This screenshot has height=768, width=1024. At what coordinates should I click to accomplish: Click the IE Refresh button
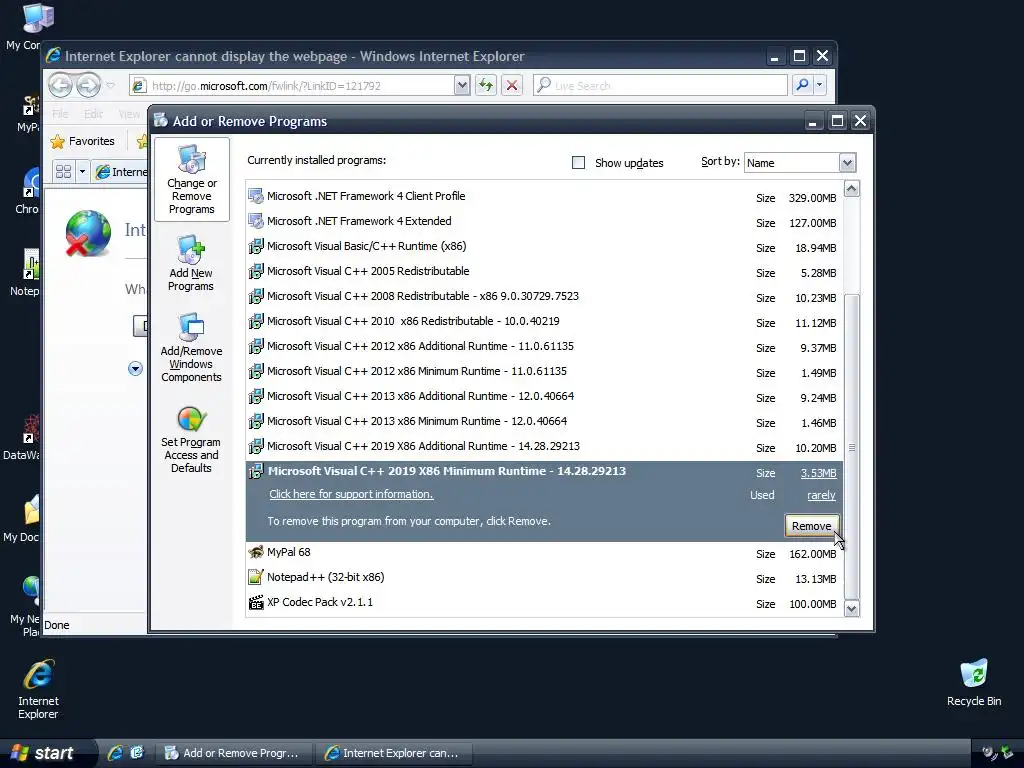click(485, 86)
